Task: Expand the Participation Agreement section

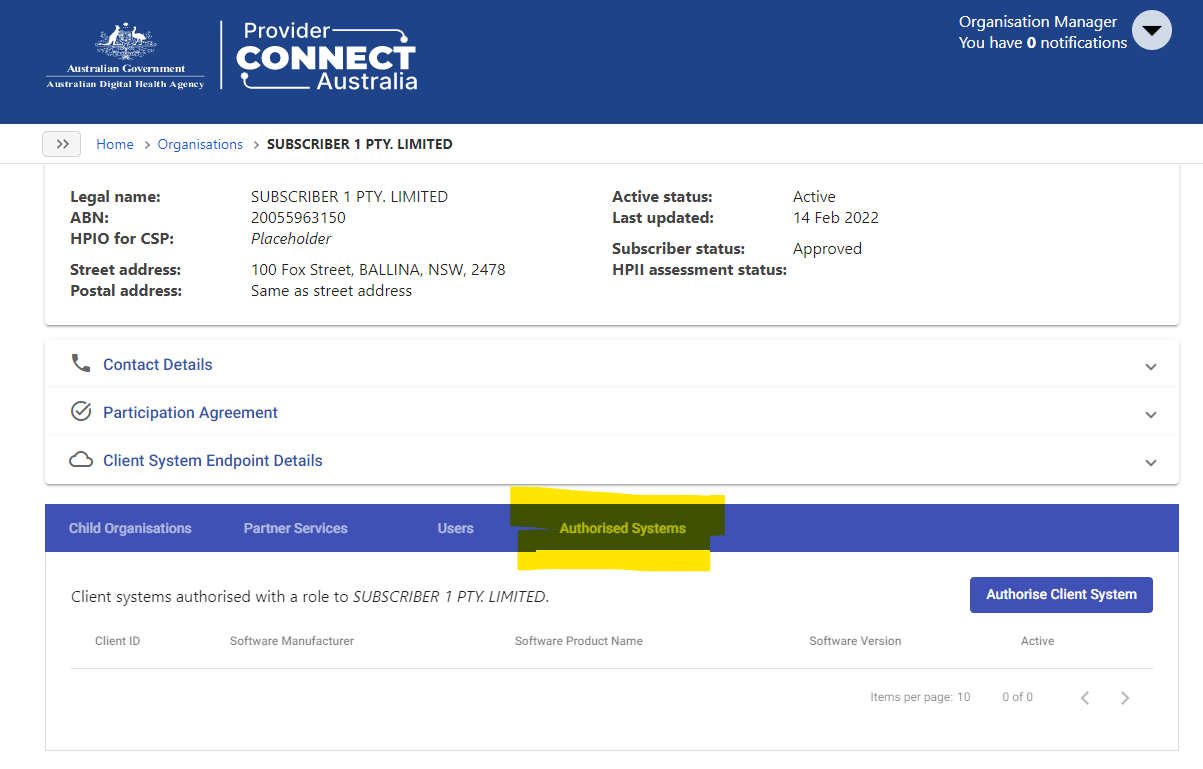Action: (1150, 412)
